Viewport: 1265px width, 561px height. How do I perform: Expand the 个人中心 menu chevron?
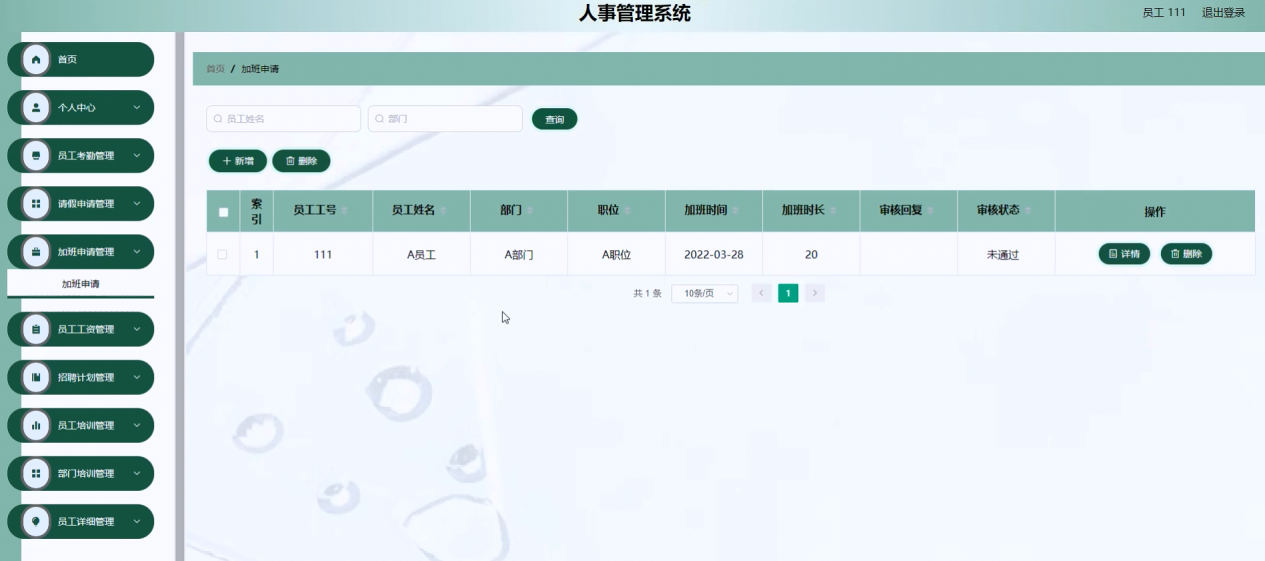(137, 107)
